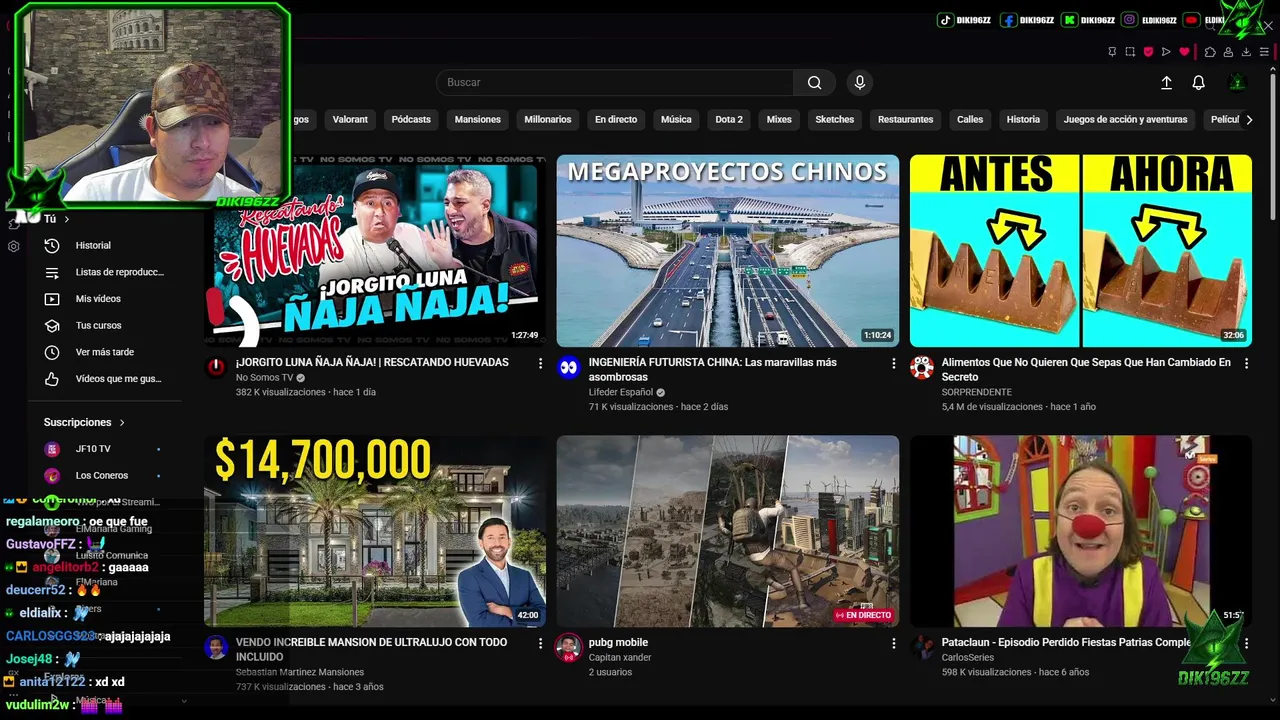Open options menu for pubg mobile stream

[893, 643]
